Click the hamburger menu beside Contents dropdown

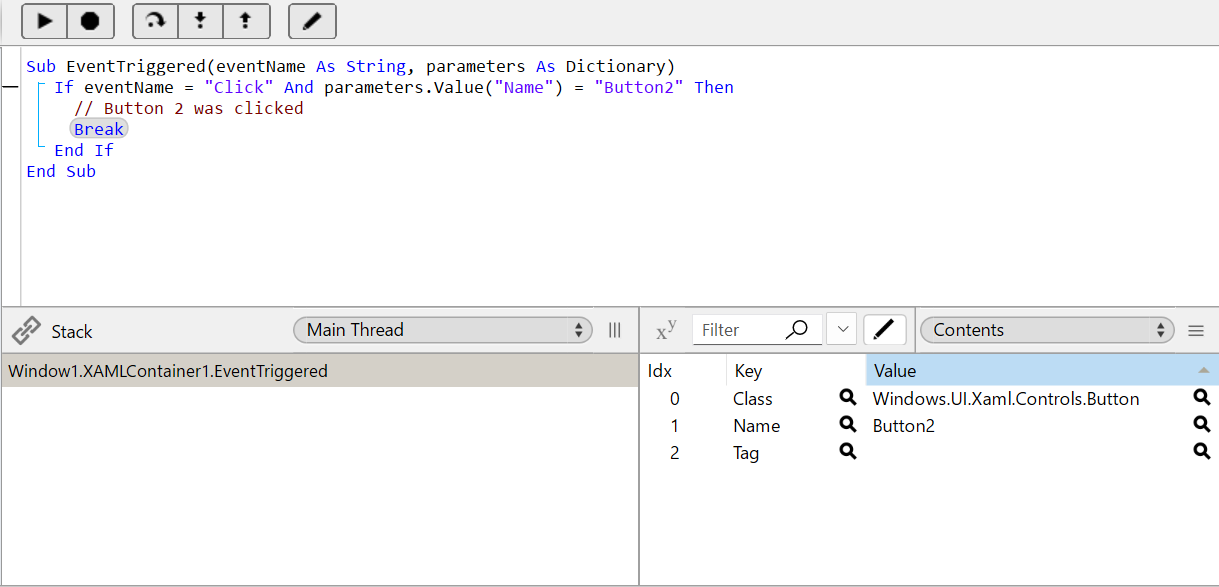(x=1196, y=330)
